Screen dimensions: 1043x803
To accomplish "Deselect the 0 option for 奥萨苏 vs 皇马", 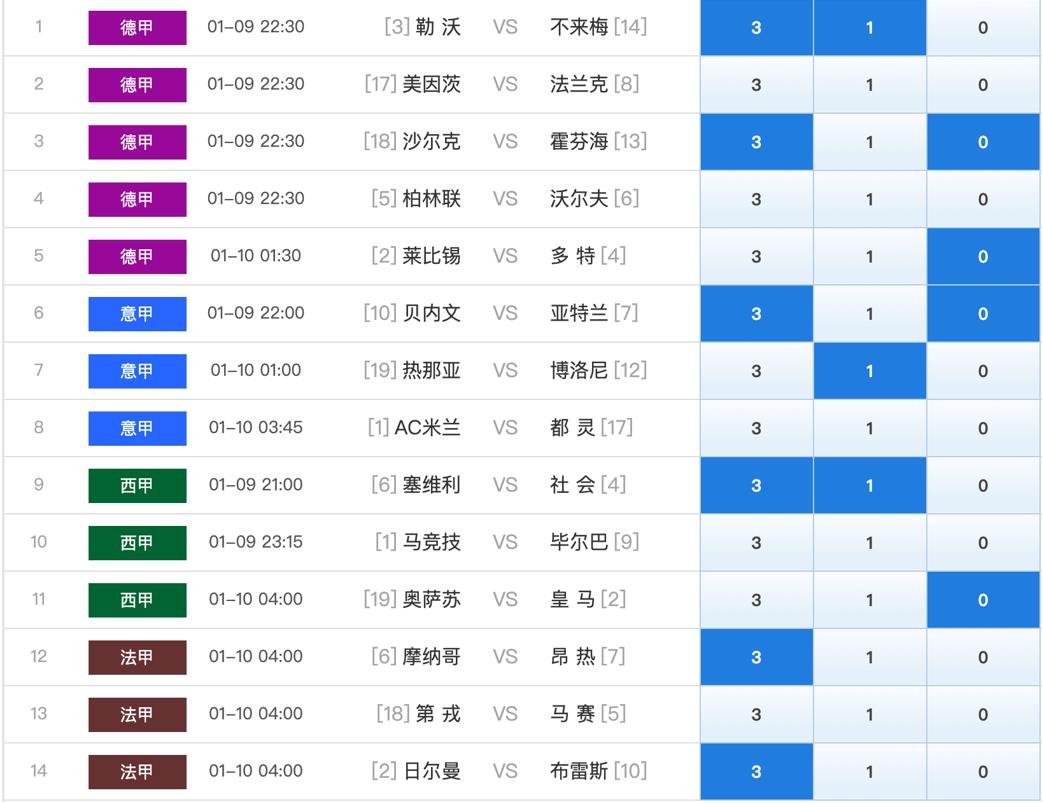I will 983,599.
